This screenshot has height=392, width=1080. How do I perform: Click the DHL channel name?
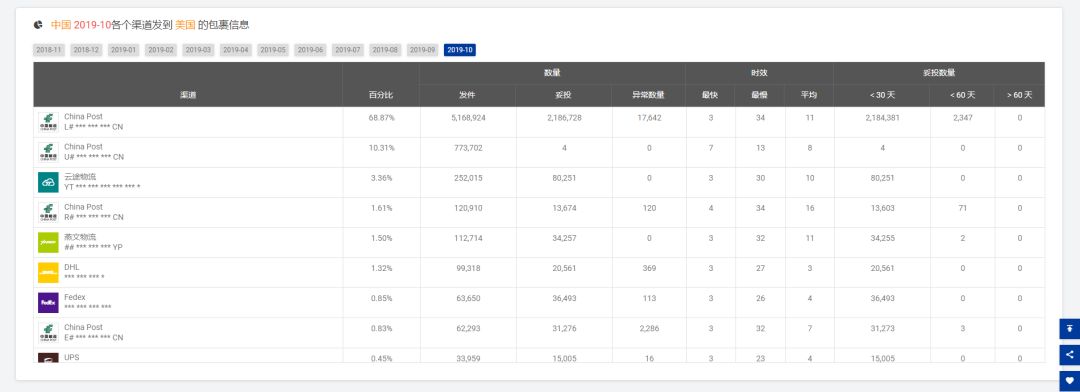click(x=72, y=267)
